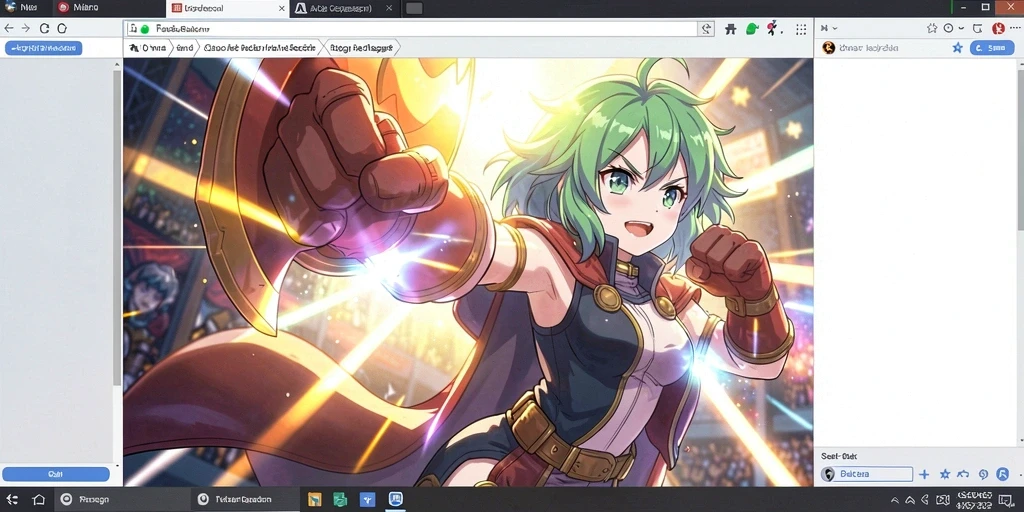Click the browser forward arrow
1024x512 pixels.
click(25, 28)
